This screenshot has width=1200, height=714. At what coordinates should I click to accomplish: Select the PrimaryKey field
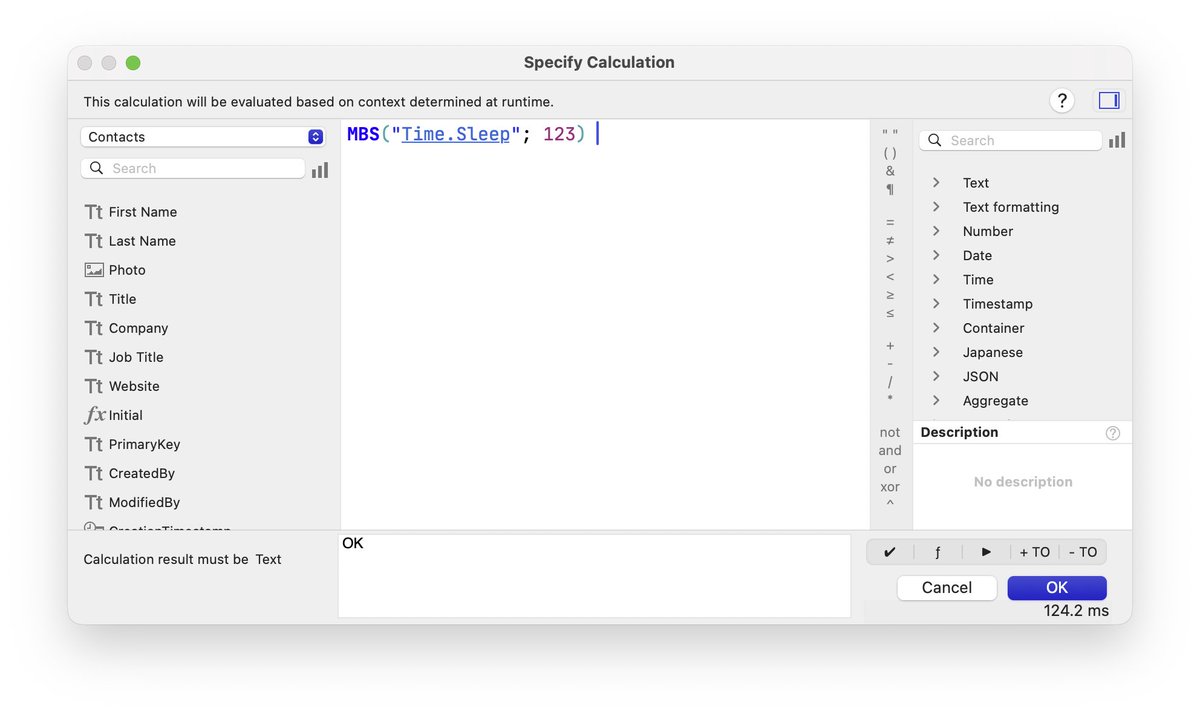pos(144,444)
